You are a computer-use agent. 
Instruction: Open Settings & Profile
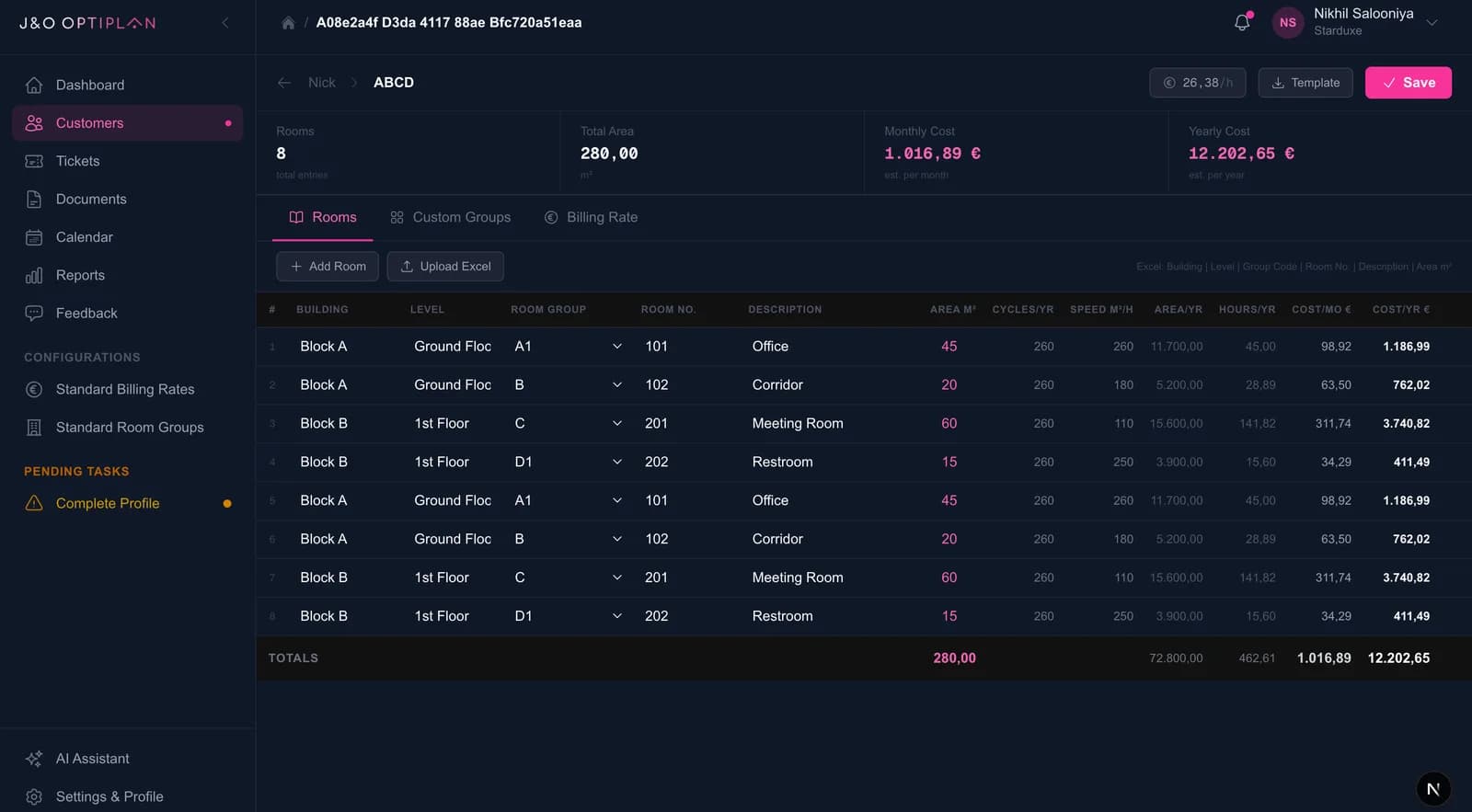coord(128,797)
